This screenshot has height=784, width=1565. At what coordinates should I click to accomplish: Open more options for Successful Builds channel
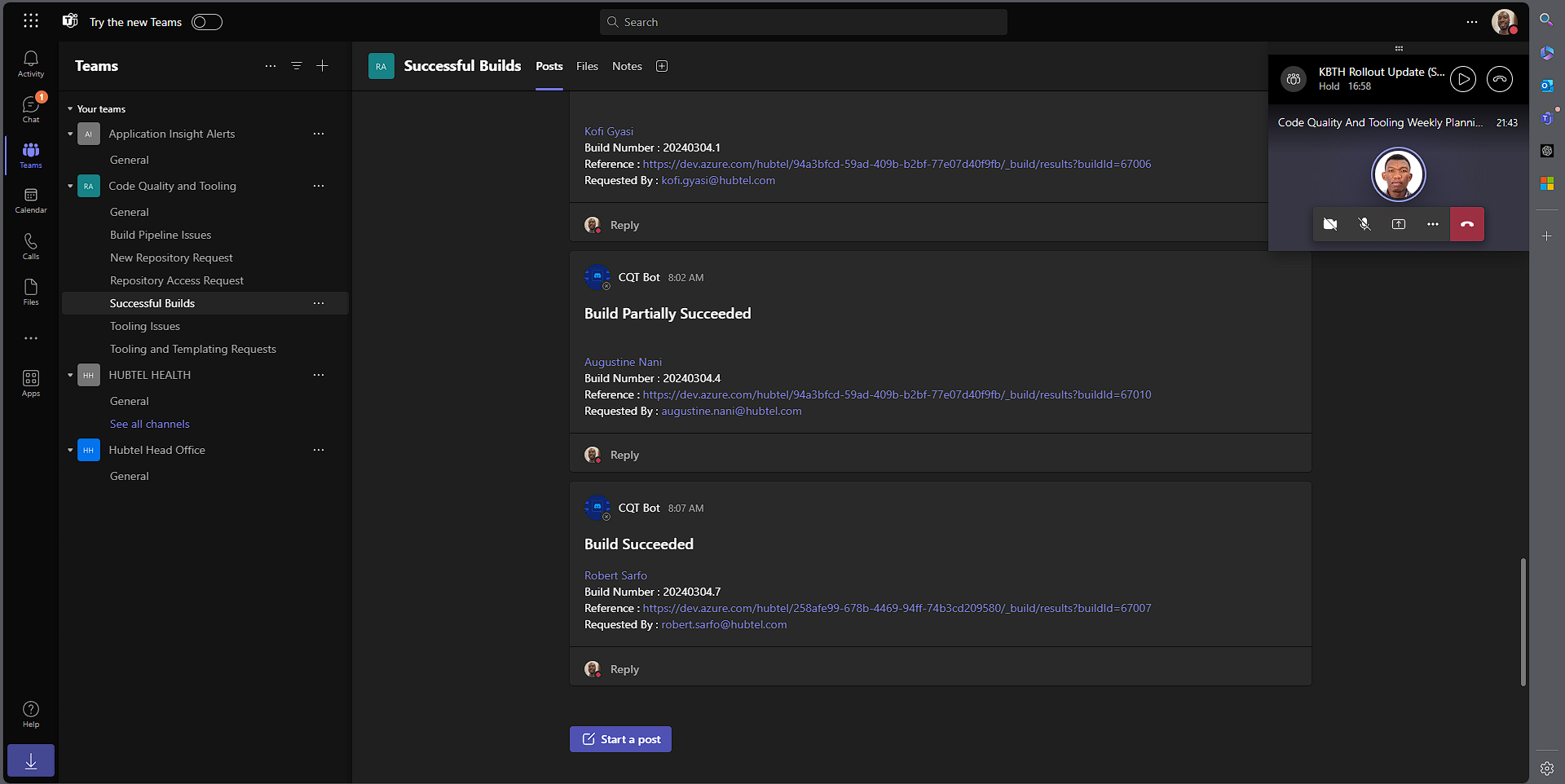[x=319, y=303]
